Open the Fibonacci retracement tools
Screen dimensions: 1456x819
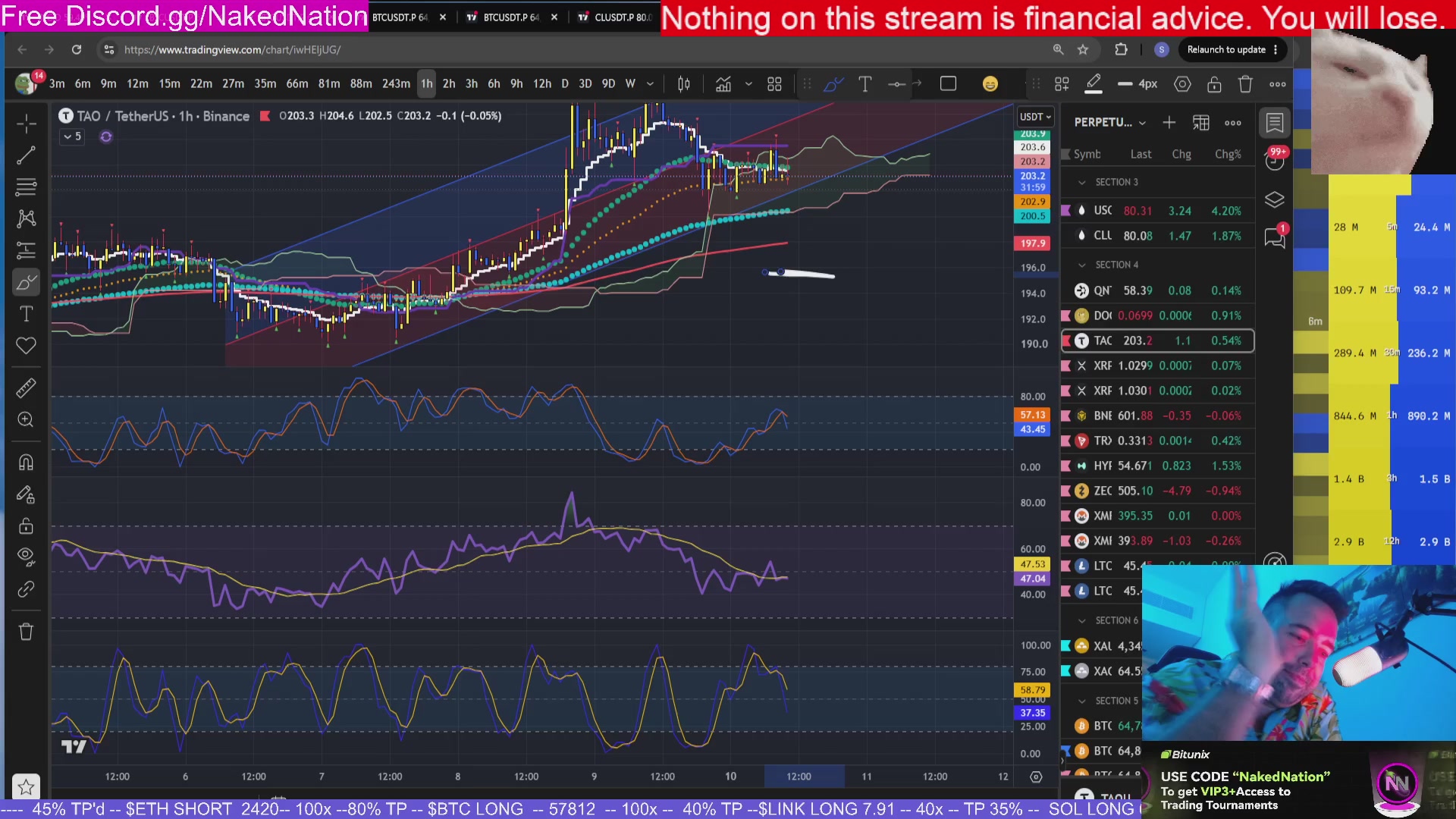pyautogui.click(x=26, y=187)
